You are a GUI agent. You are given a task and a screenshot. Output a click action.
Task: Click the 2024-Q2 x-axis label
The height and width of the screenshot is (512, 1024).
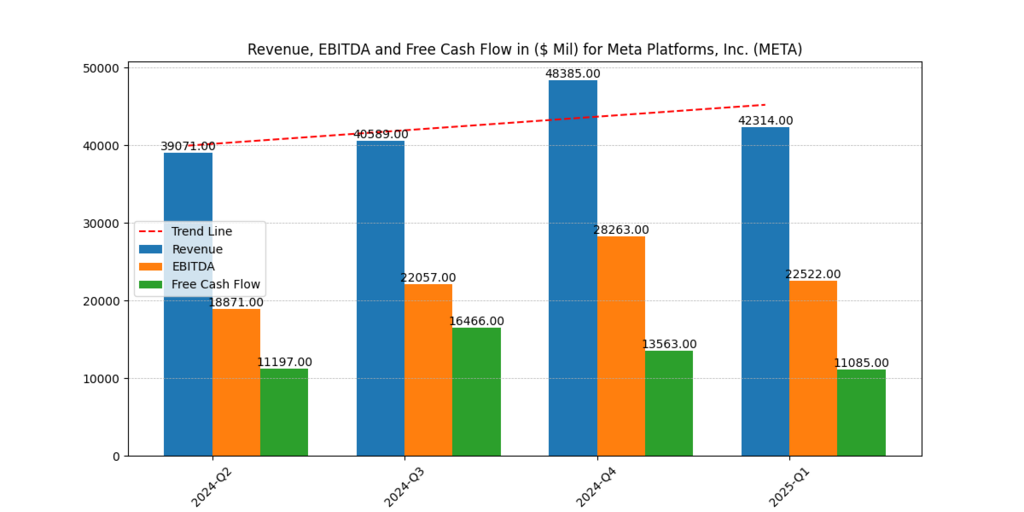(210, 486)
